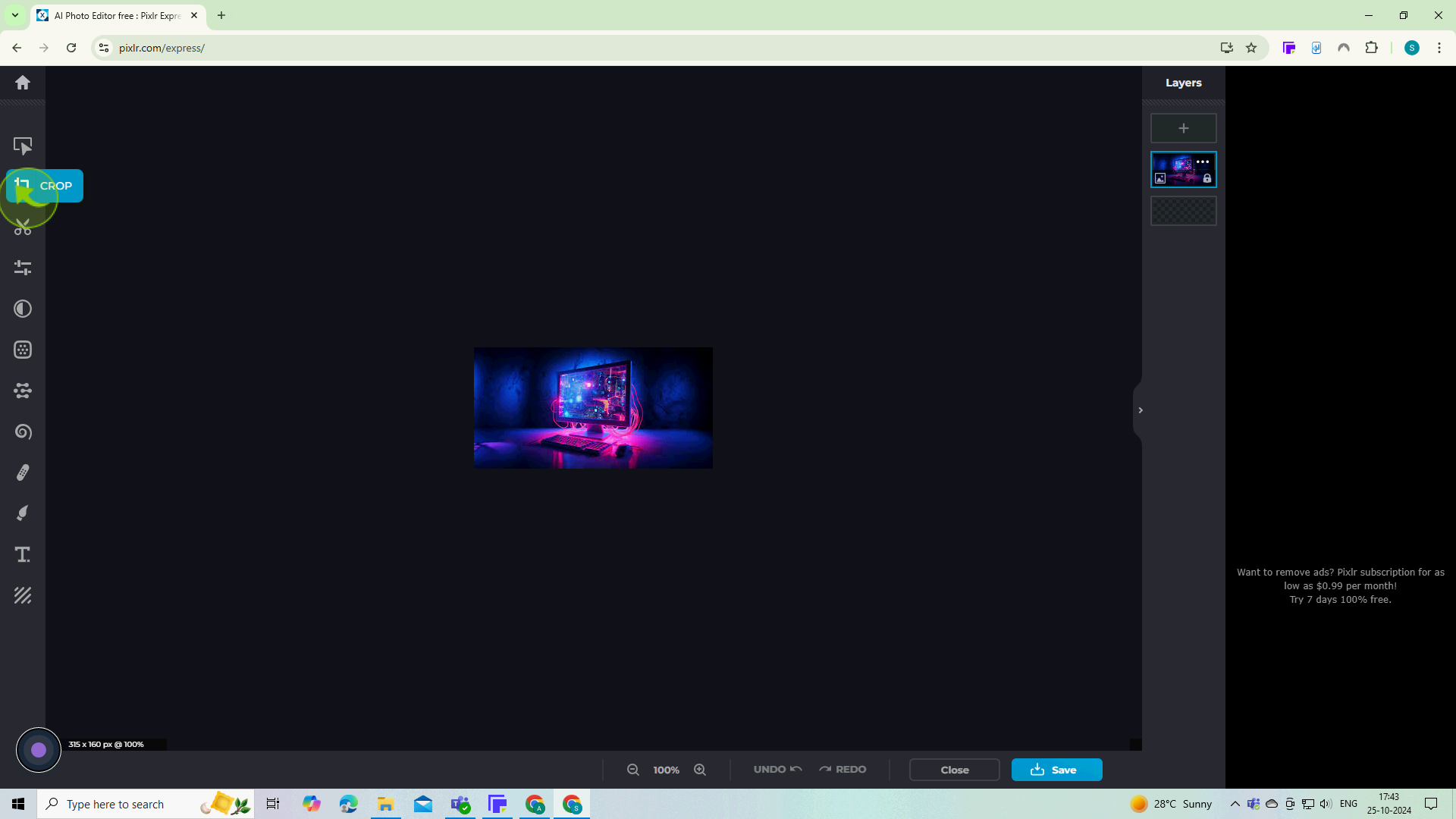Open the Element diagonal-lines tool

coord(23,595)
